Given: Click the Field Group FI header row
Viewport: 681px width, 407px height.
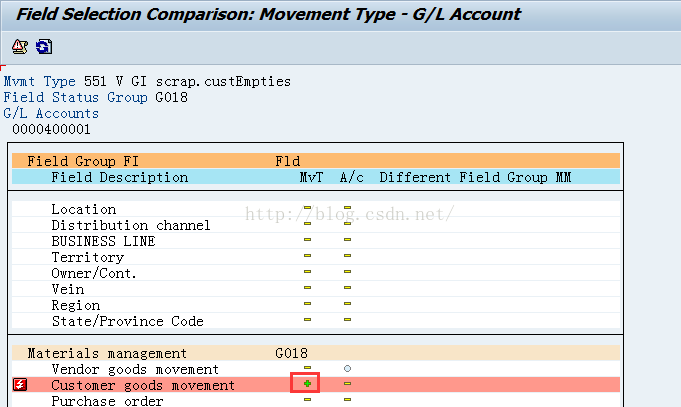Looking at the screenshot, I should point(316,161).
